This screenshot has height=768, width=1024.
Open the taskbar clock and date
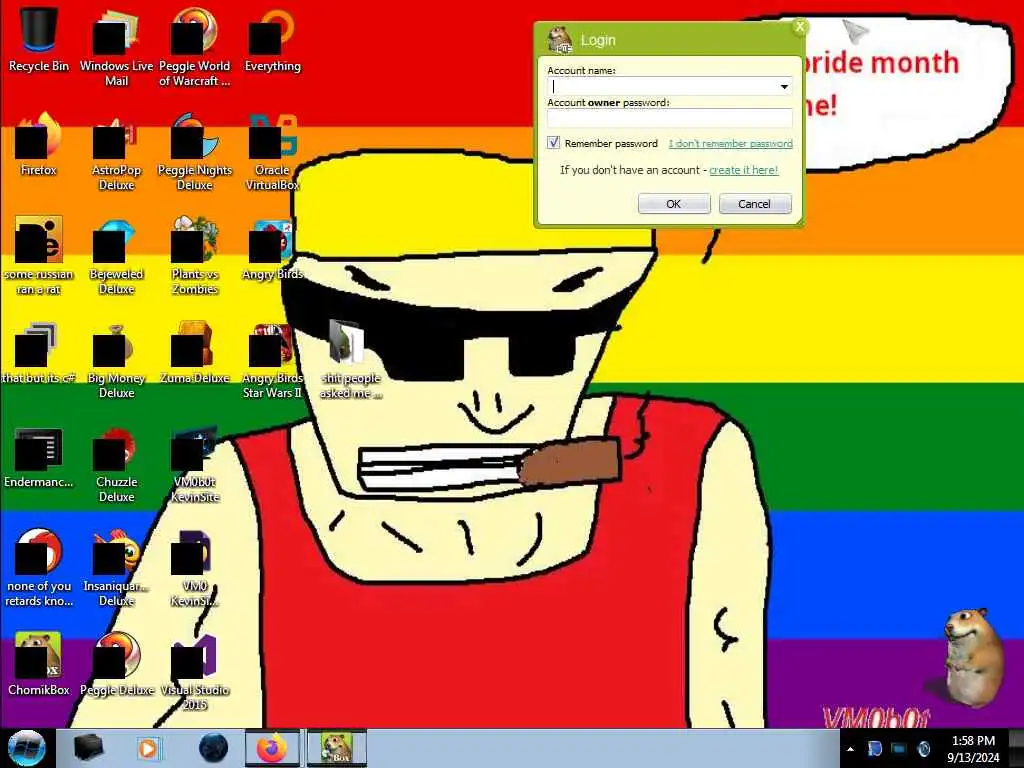973,749
